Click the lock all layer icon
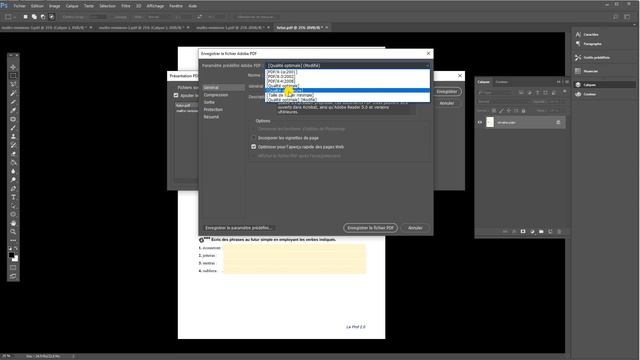The width and height of the screenshot is (640, 360). [x=524, y=111]
